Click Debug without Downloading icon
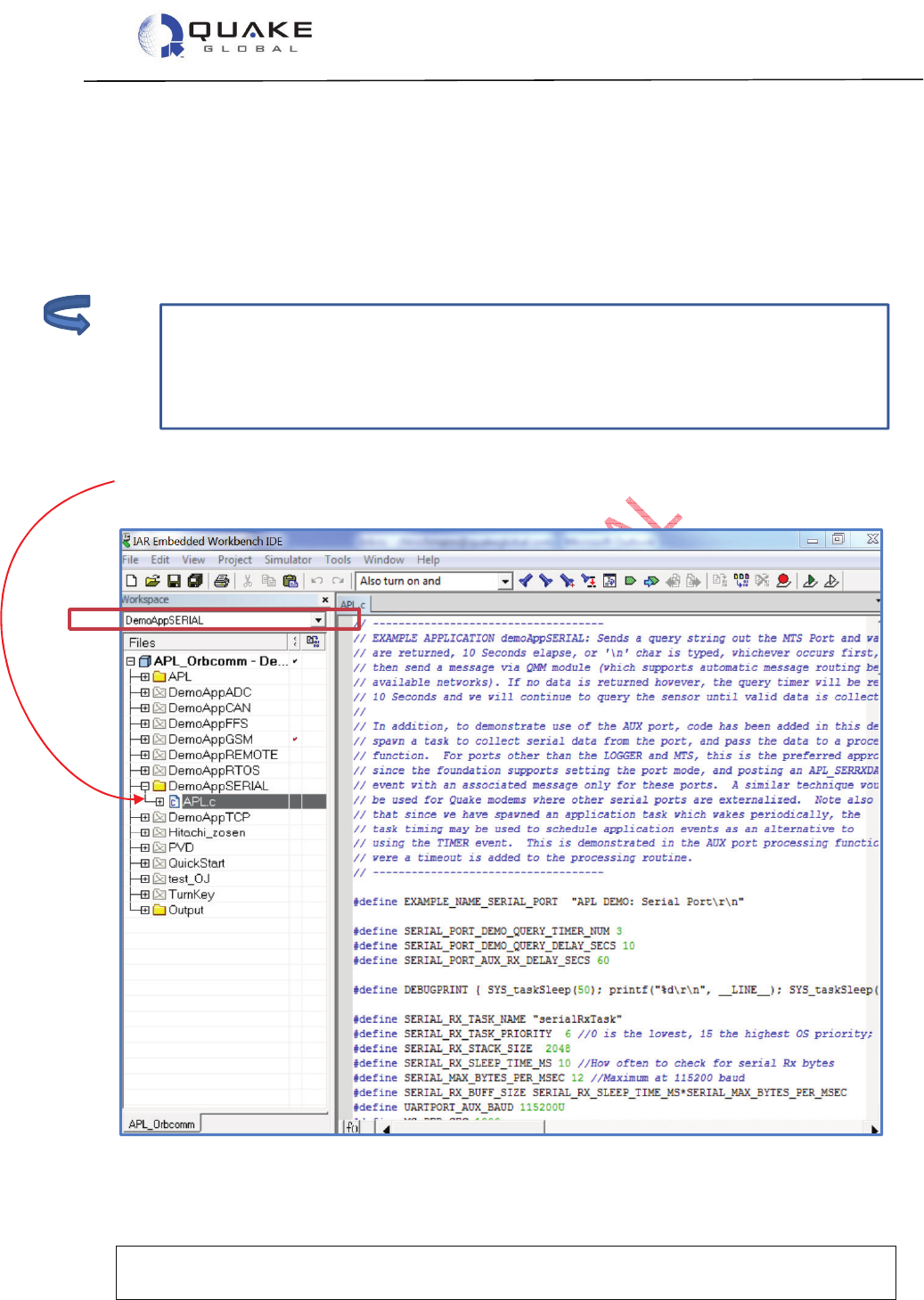 (x=831, y=581)
